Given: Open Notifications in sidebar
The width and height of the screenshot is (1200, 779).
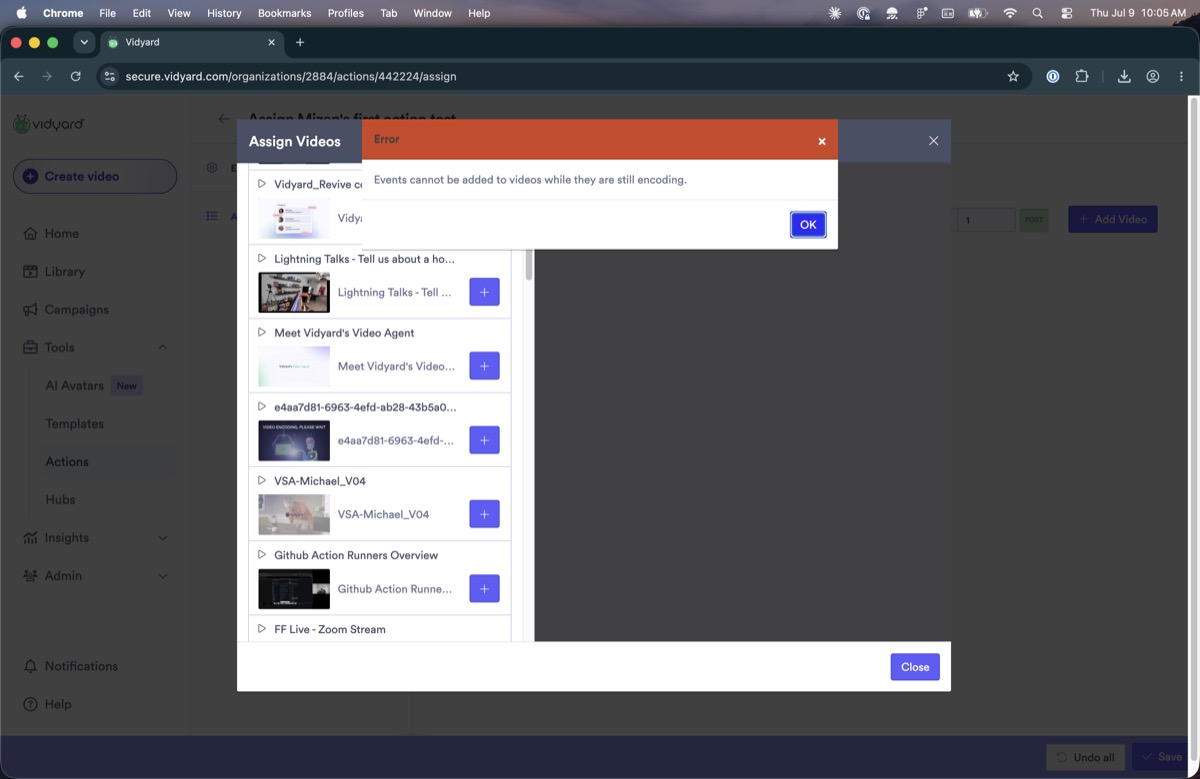Looking at the screenshot, I should [70, 666].
